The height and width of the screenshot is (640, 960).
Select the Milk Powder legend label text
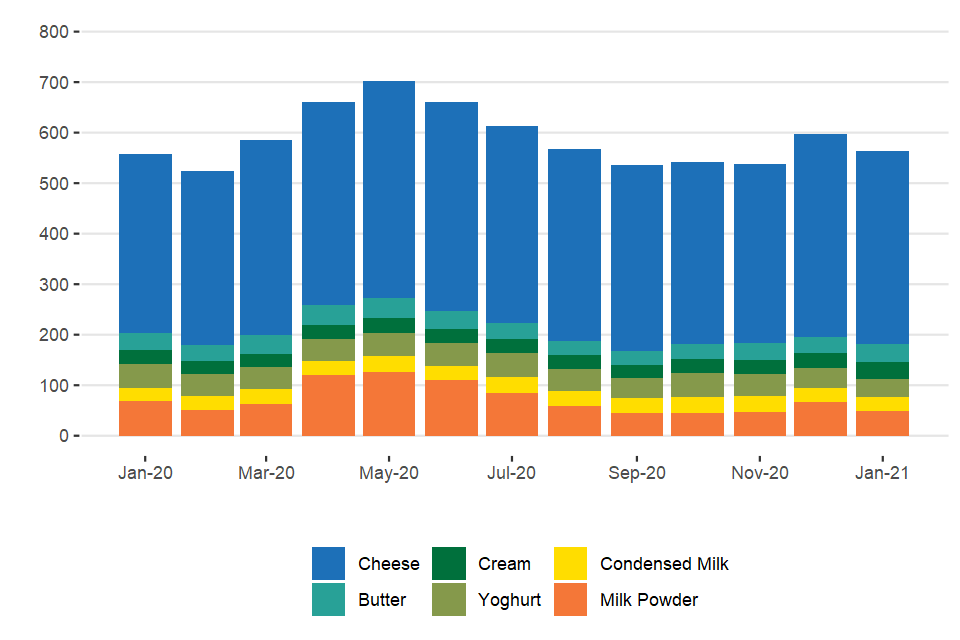click(649, 600)
